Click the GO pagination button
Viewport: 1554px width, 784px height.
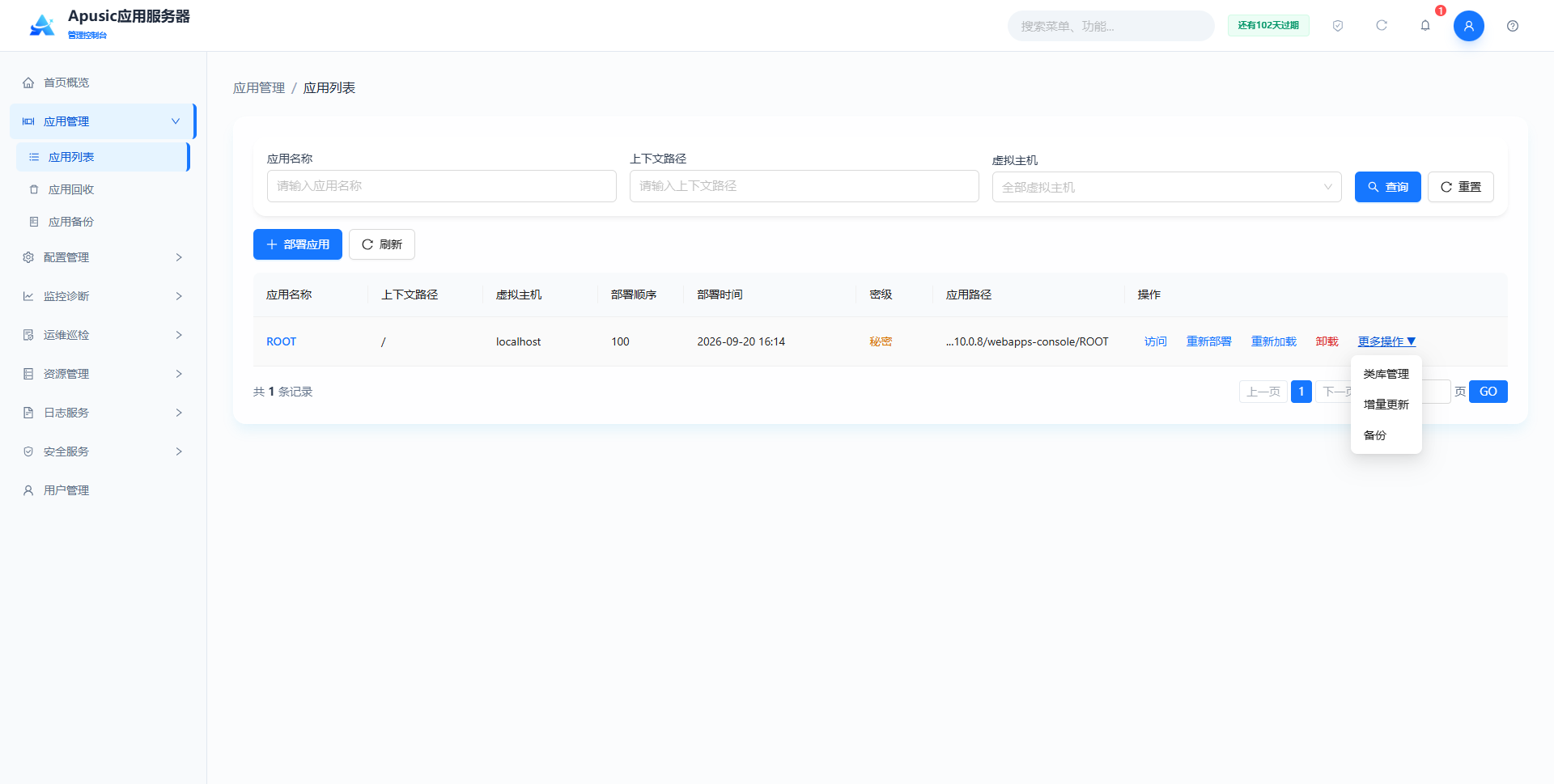pos(1488,392)
